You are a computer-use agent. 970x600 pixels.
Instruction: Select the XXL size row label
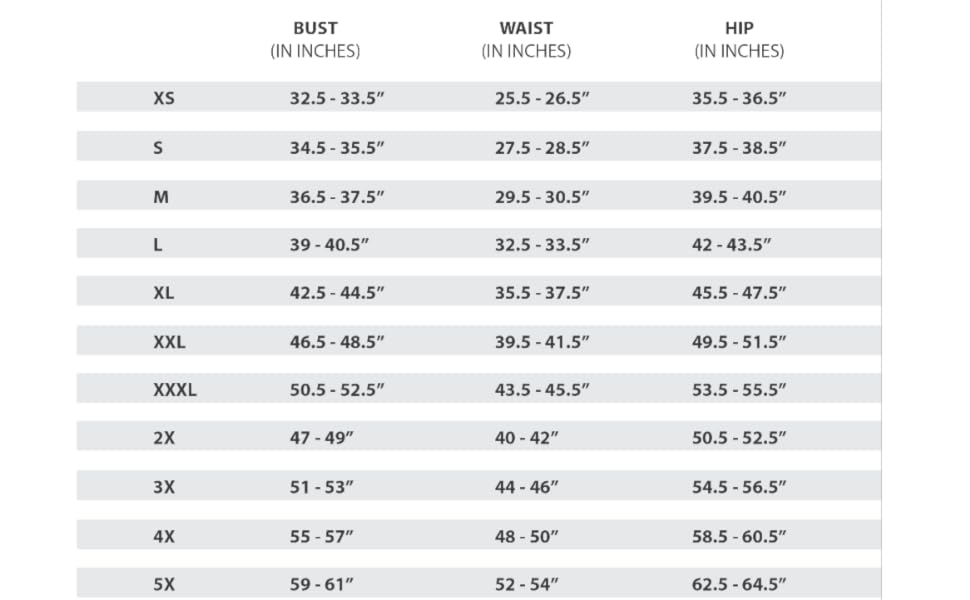pos(170,342)
